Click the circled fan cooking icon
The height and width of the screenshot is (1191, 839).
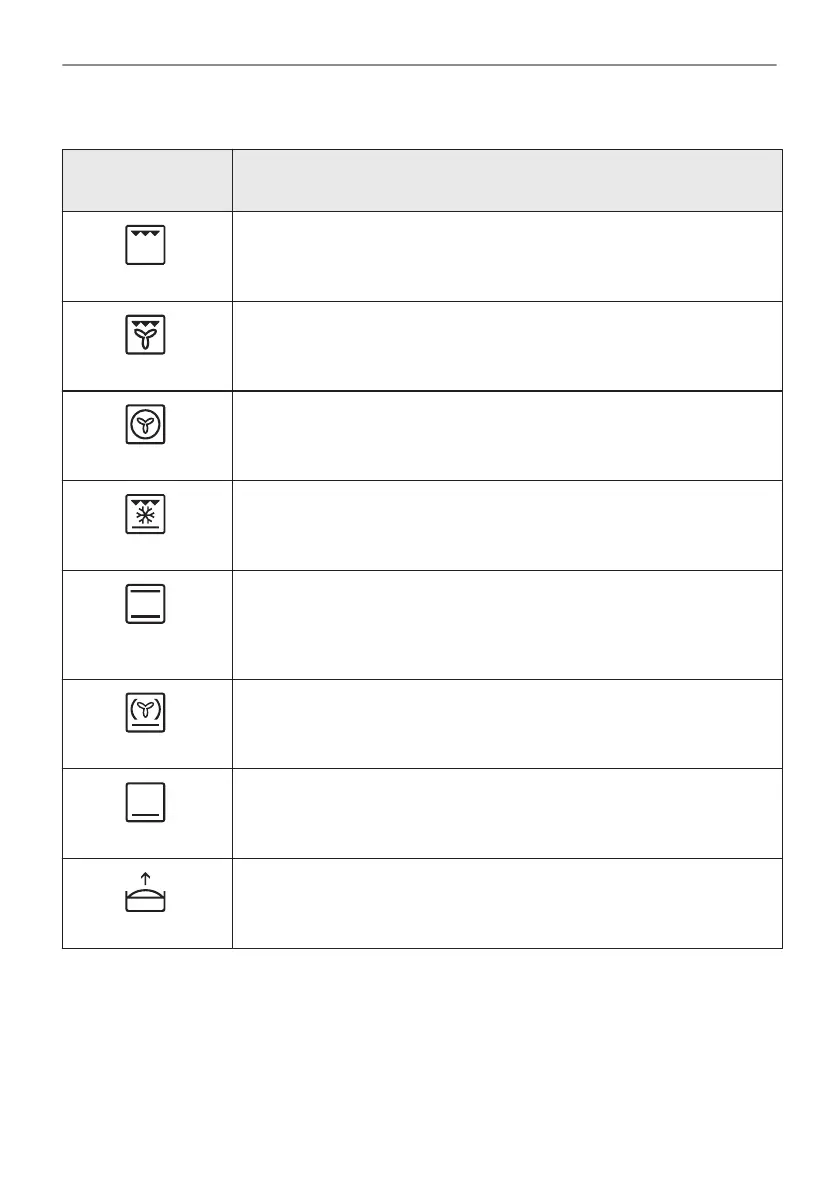(146, 425)
